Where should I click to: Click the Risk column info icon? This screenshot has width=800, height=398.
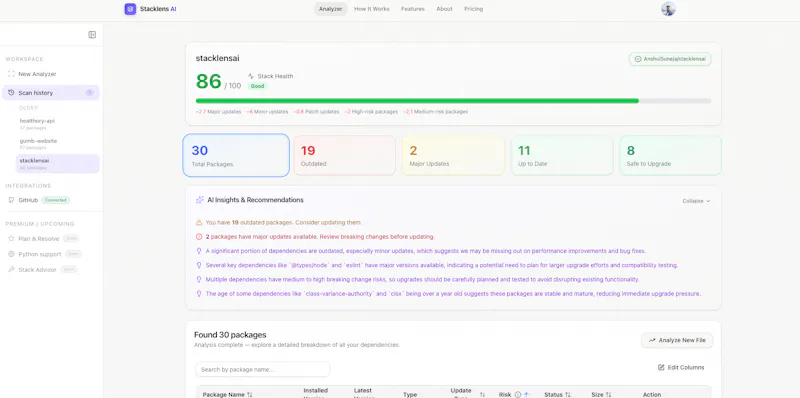tap(518, 394)
